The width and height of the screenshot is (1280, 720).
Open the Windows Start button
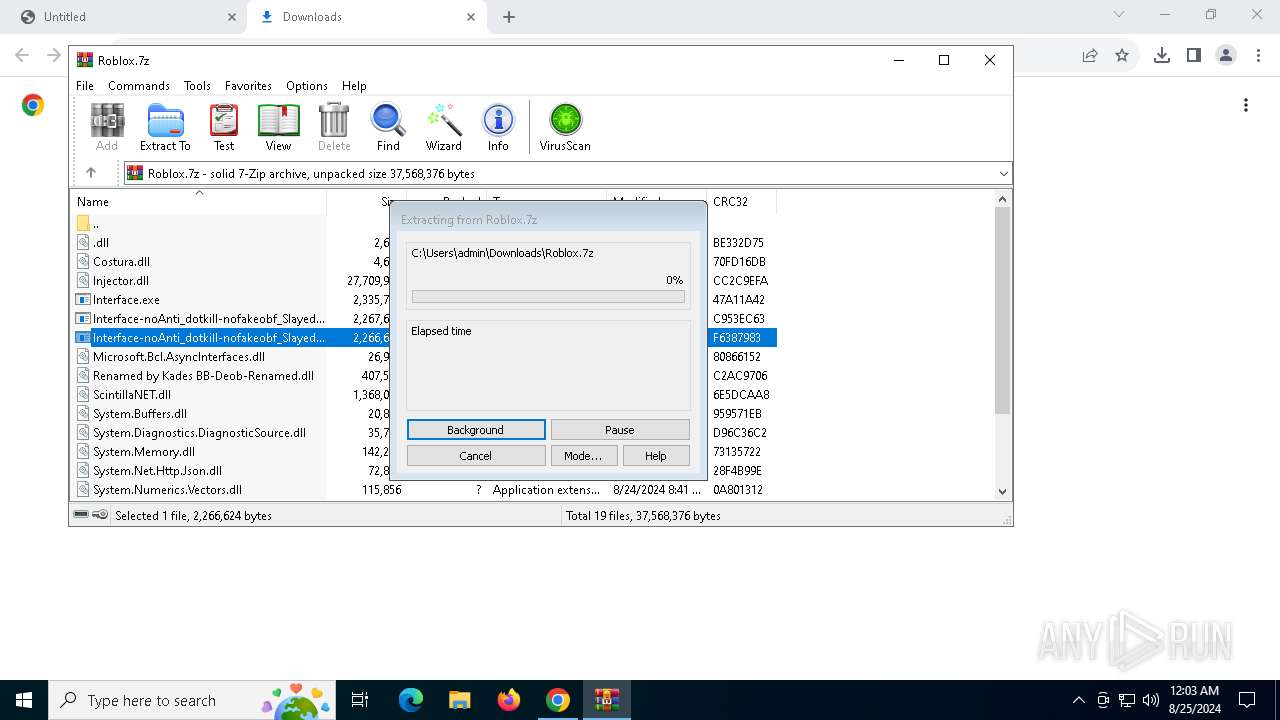point(24,700)
